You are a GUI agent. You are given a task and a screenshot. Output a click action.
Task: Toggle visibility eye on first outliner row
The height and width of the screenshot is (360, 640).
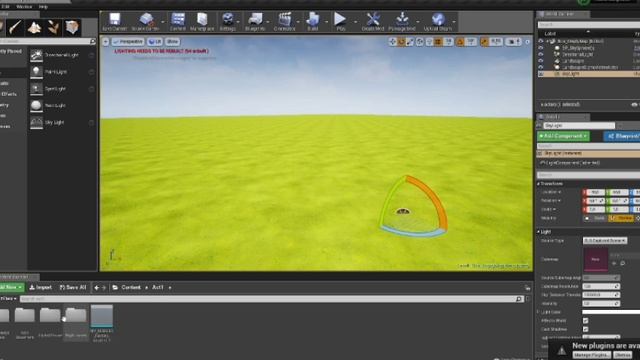(x=541, y=41)
